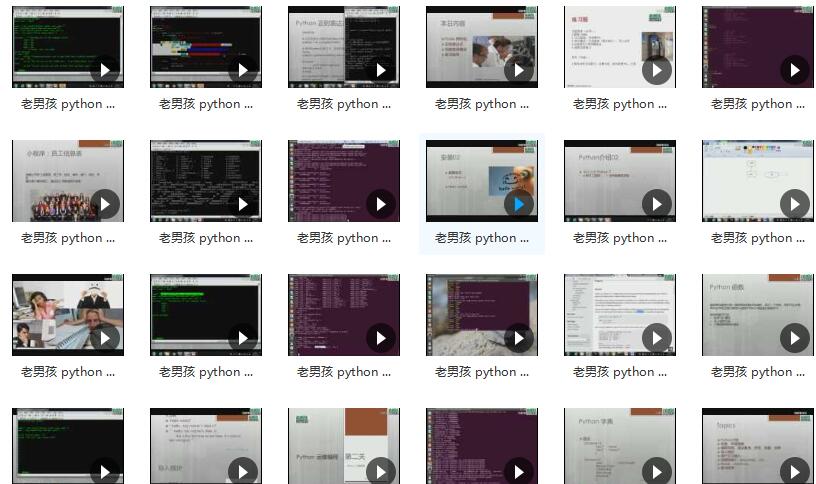The height and width of the screenshot is (484, 816).
Task: Open the 练习题 slide thumbnail
Action: tap(620, 47)
